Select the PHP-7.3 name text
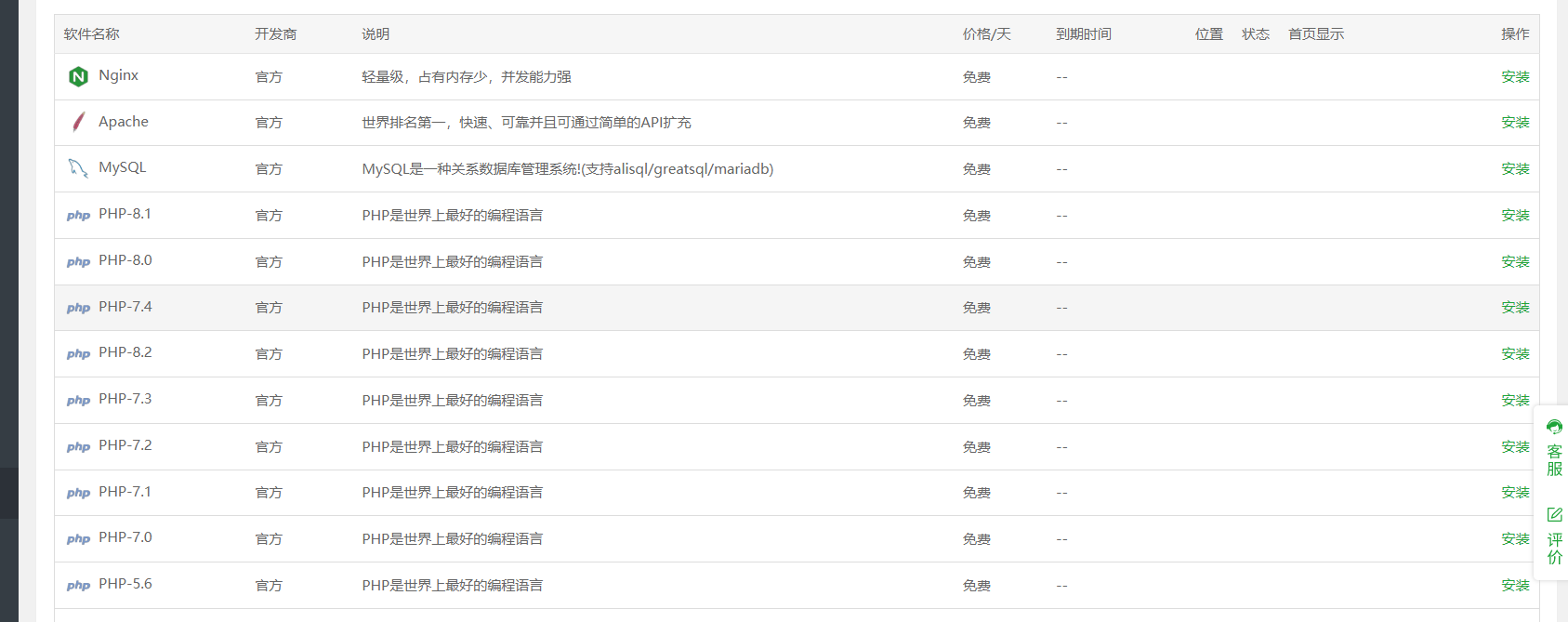The width and height of the screenshot is (1568, 622). (125, 399)
